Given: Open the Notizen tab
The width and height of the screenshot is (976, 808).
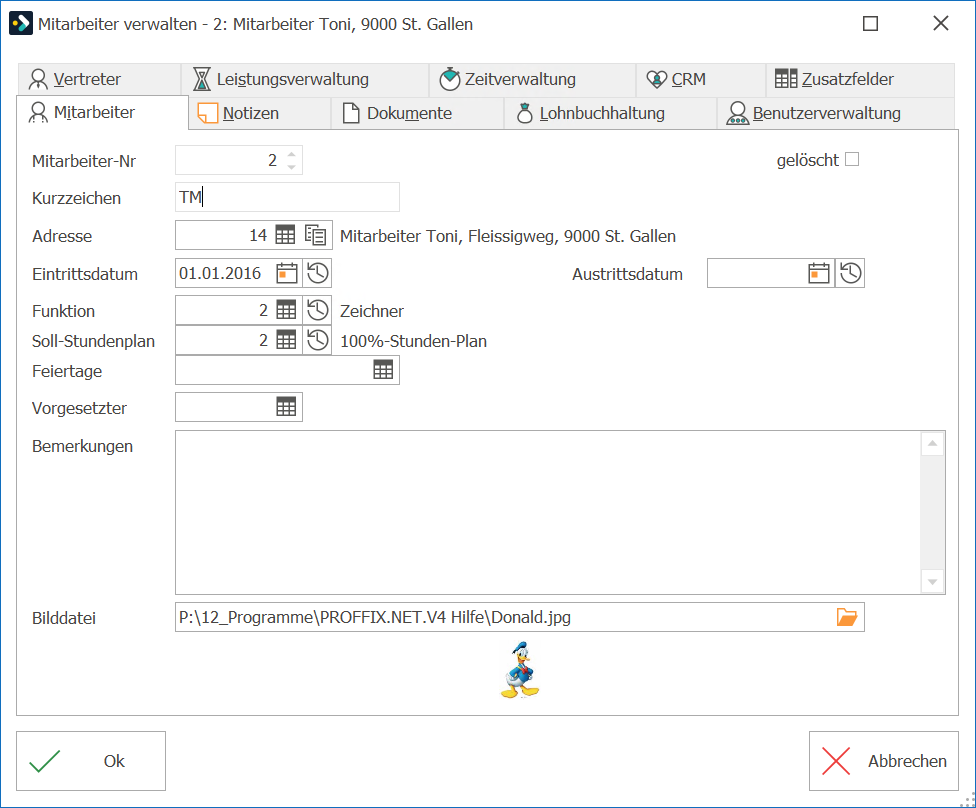Looking at the screenshot, I should point(260,113).
